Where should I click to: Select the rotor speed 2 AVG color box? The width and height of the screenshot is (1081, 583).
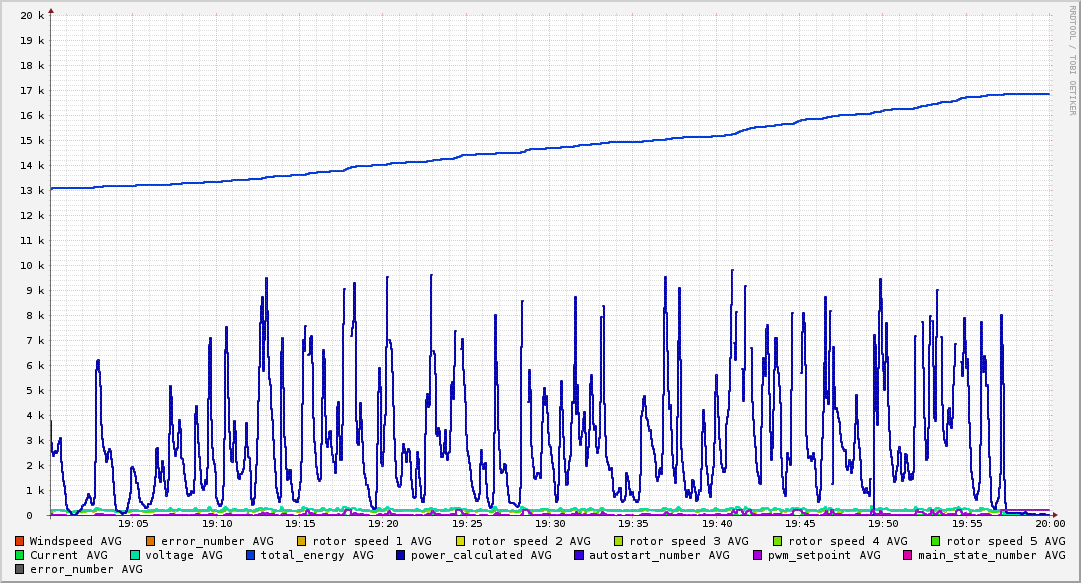(x=461, y=541)
